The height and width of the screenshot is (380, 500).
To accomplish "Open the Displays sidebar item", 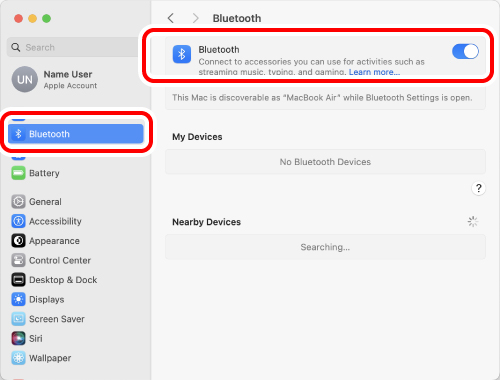I will [x=47, y=299].
